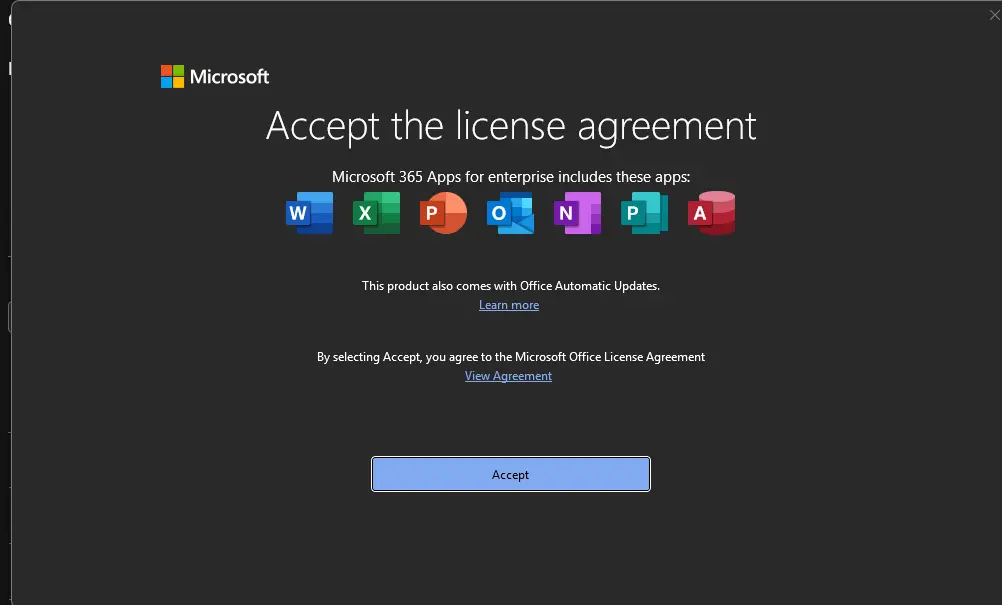Open the Learn more link
The width and height of the screenshot is (1002, 605).
click(x=509, y=305)
